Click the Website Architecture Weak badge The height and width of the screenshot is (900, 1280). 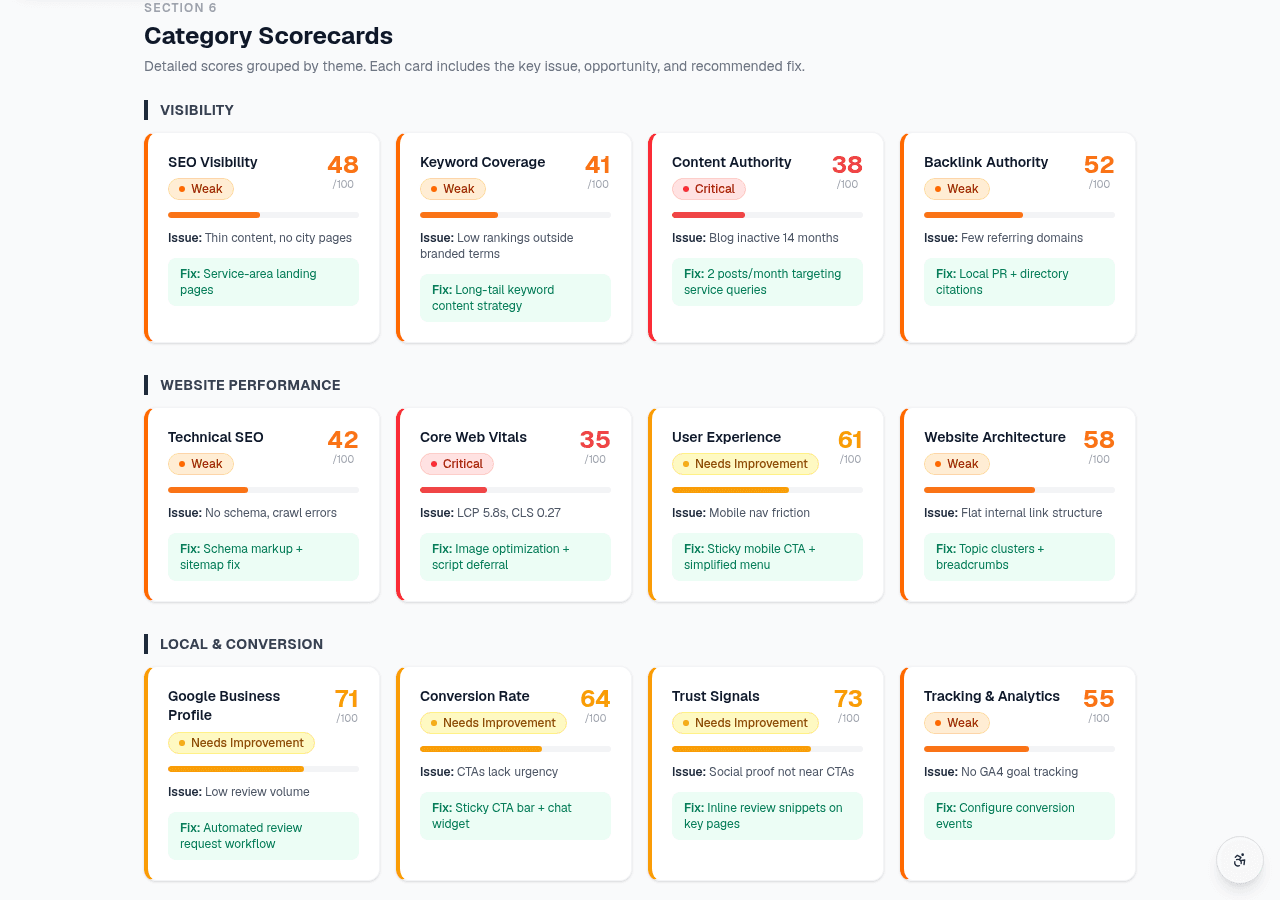pos(957,464)
